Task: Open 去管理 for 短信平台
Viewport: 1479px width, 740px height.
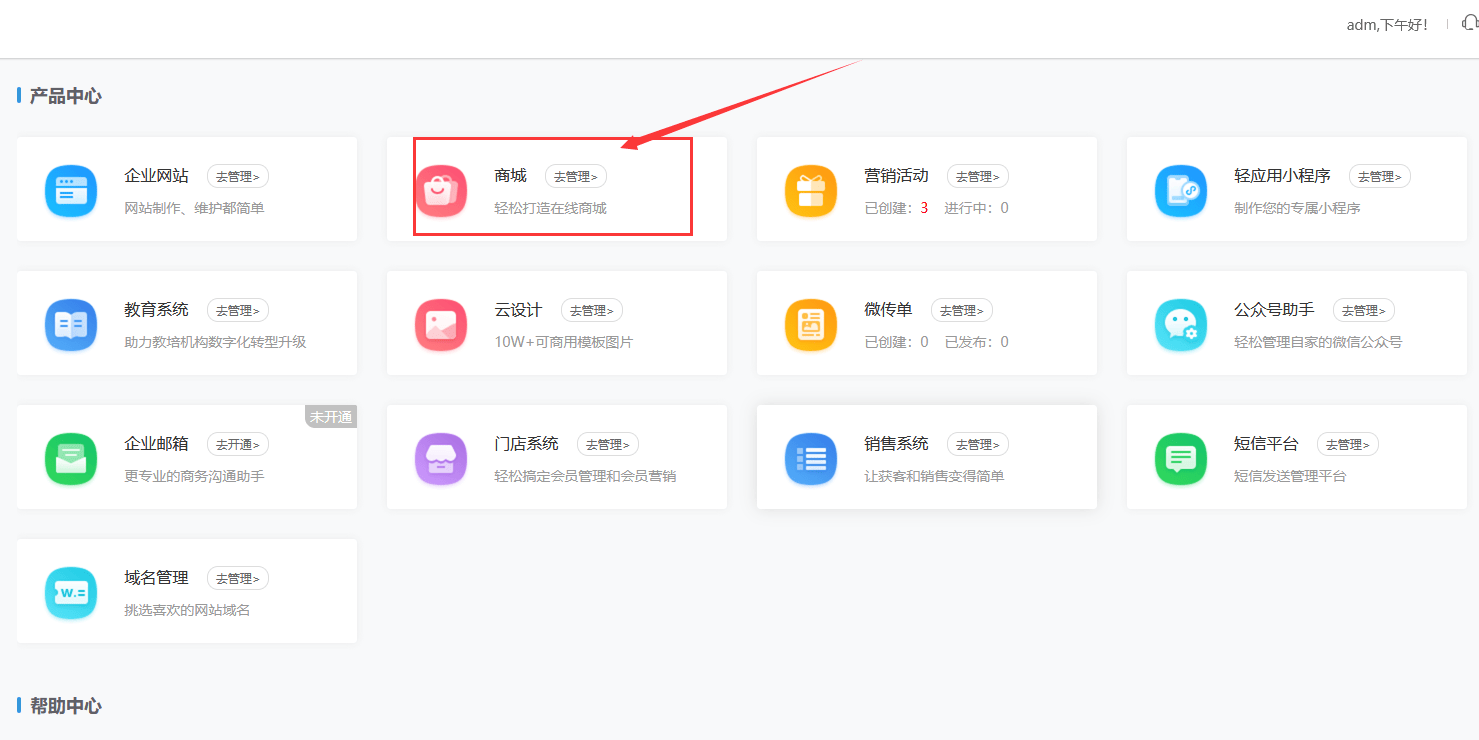Action: pyautogui.click(x=1348, y=444)
